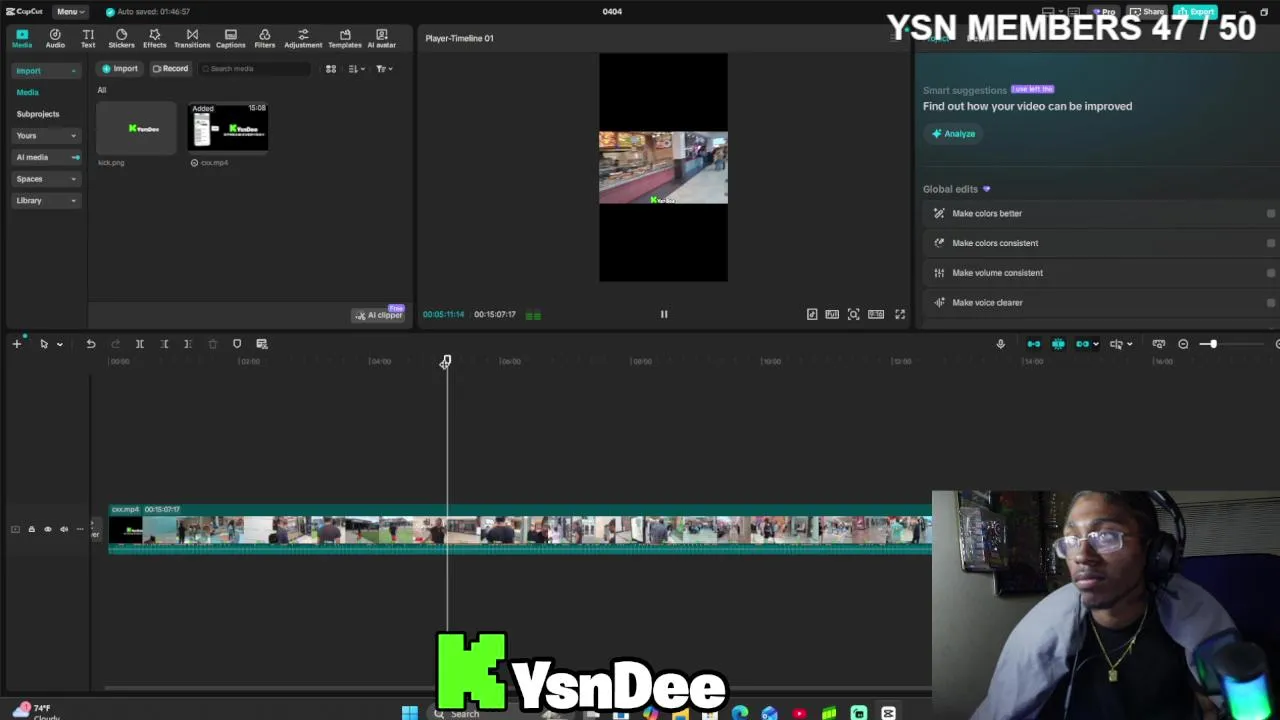Open the media filter dropdown
This screenshot has height=720, width=1280.
384,69
